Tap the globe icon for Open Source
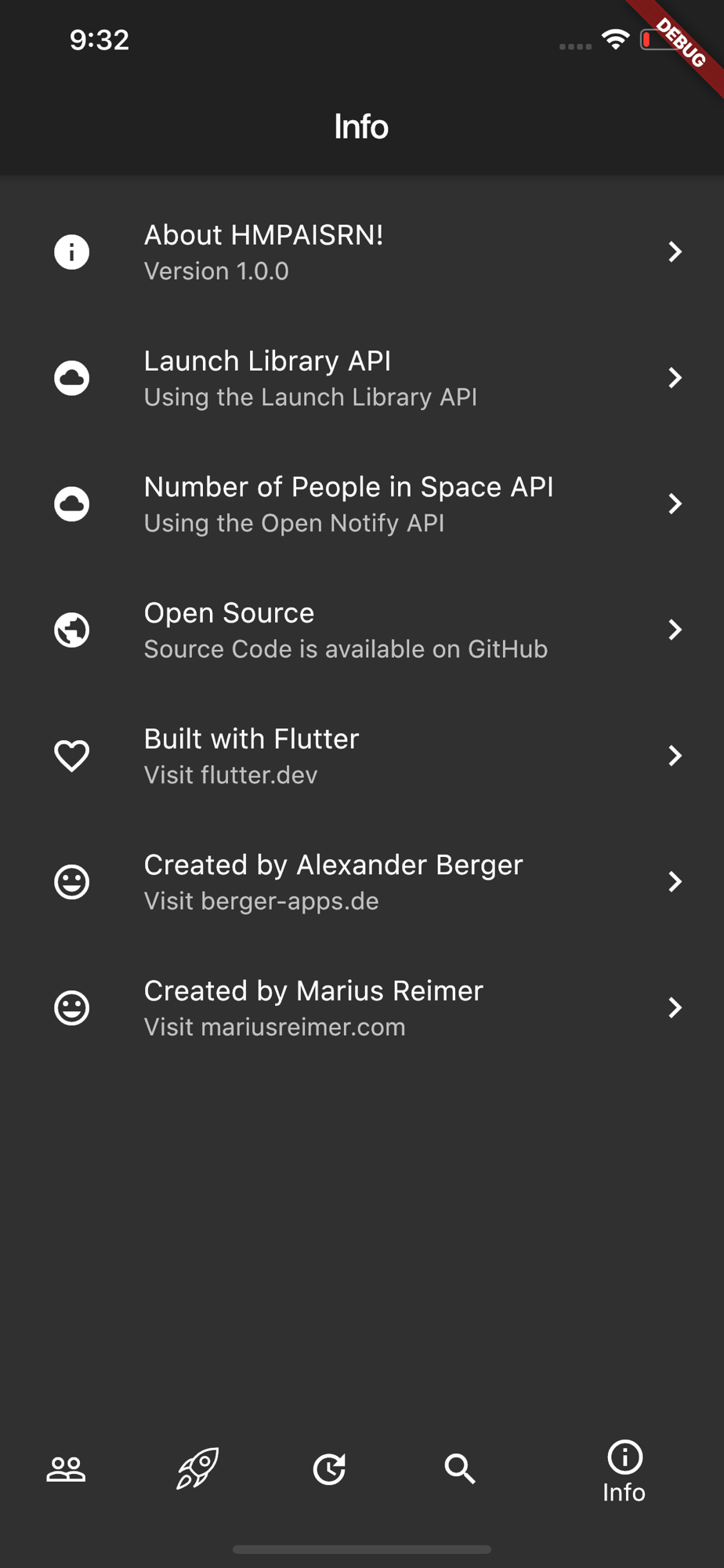 [71, 630]
